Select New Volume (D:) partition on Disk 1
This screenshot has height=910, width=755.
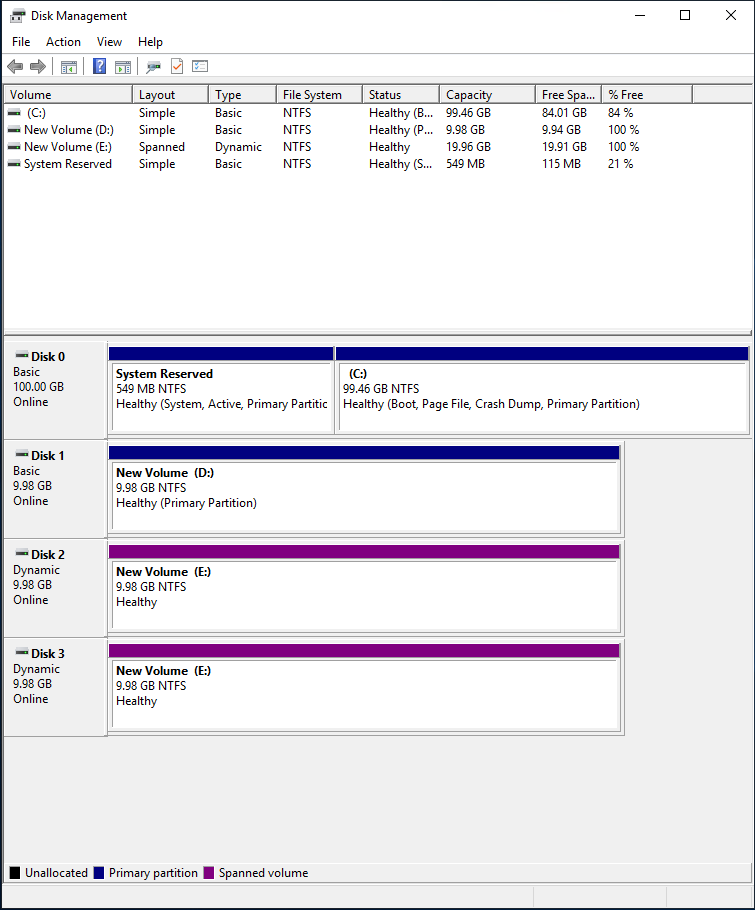[364, 489]
